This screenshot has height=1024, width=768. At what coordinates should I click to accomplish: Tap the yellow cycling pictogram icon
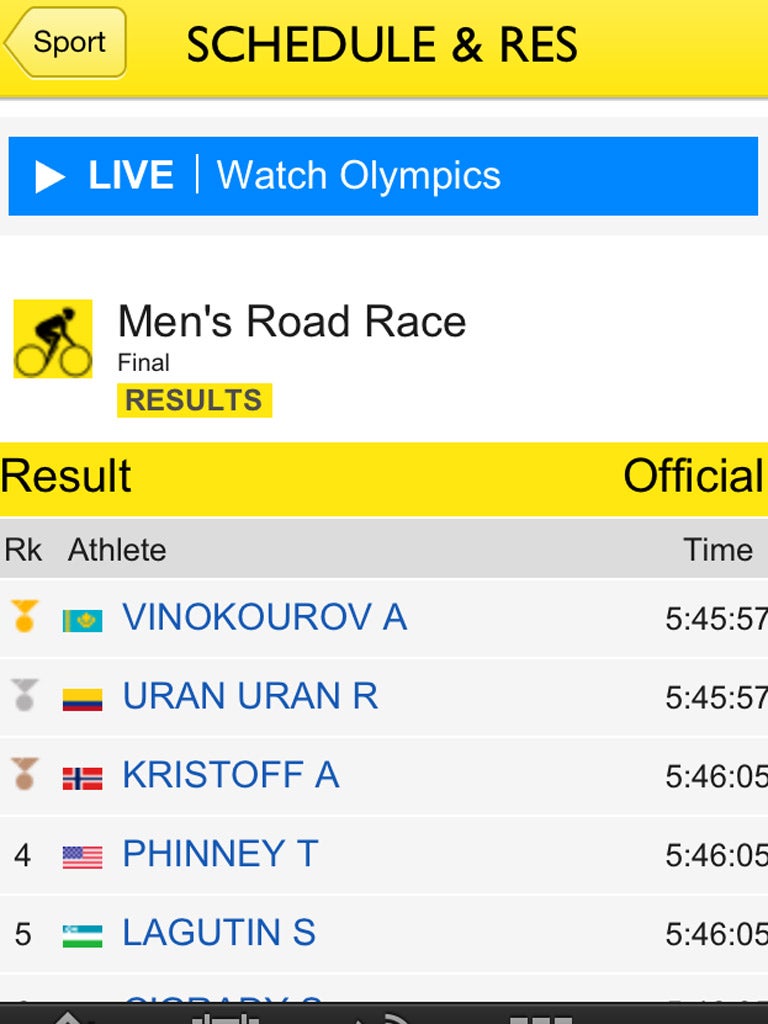[x=53, y=339]
